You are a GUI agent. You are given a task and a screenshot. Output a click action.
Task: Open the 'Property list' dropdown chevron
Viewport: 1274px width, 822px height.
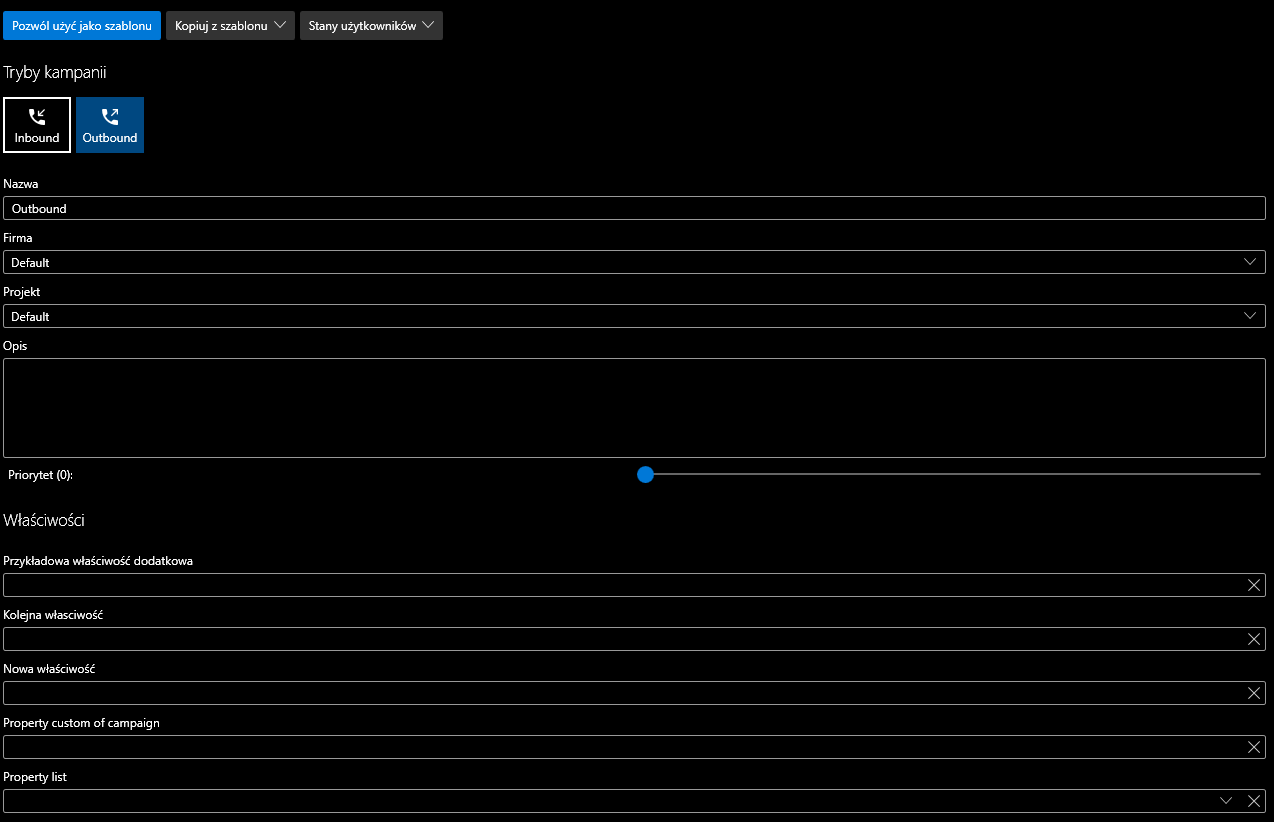point(1226,801)
